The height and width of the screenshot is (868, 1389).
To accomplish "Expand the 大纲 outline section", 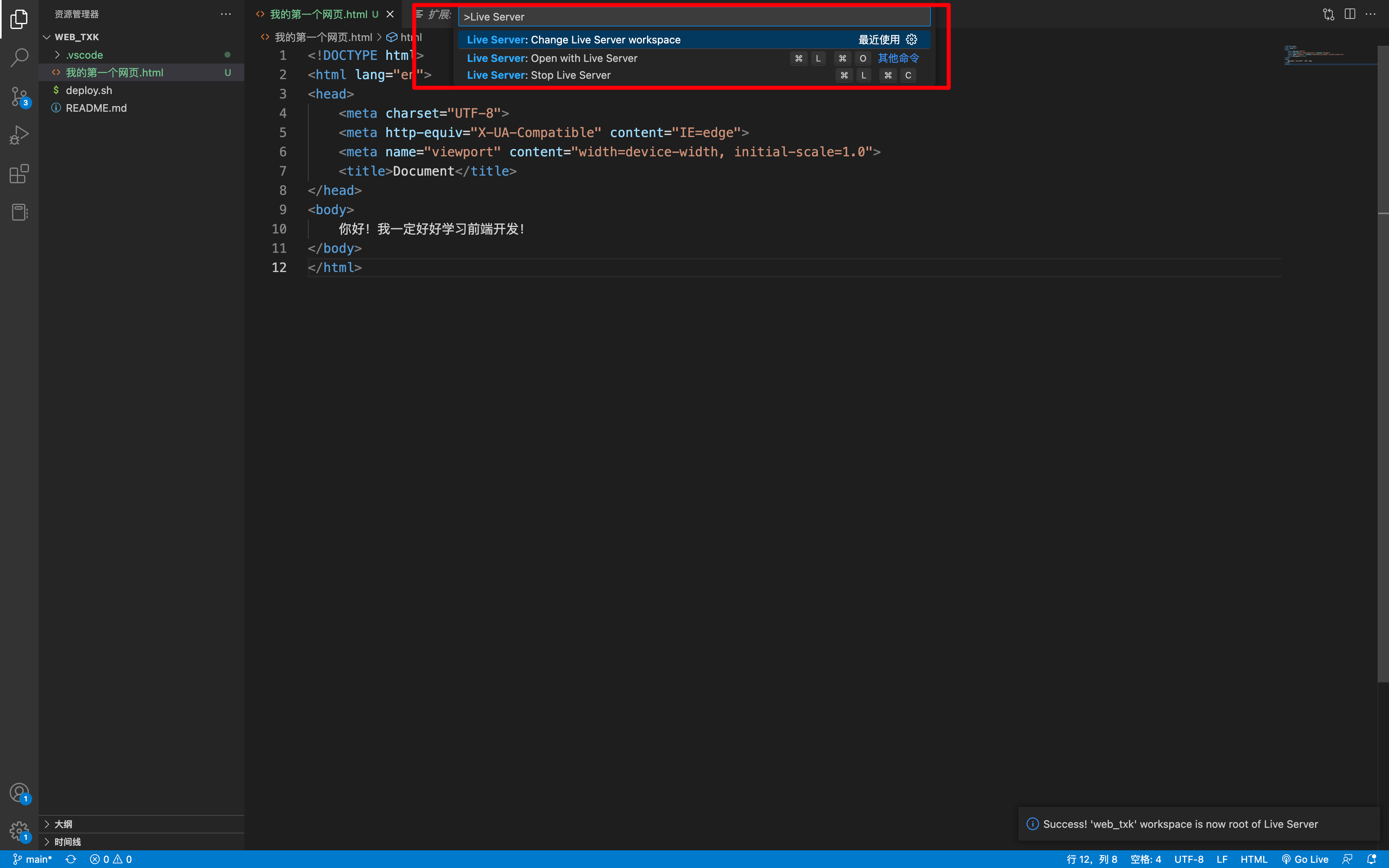I will (141, 824).
